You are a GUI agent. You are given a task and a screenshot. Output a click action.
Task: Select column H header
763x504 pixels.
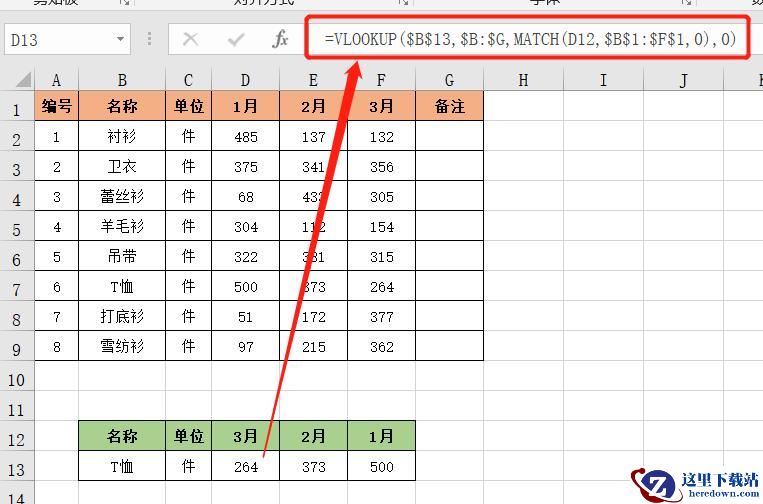[x=523, y=80]
